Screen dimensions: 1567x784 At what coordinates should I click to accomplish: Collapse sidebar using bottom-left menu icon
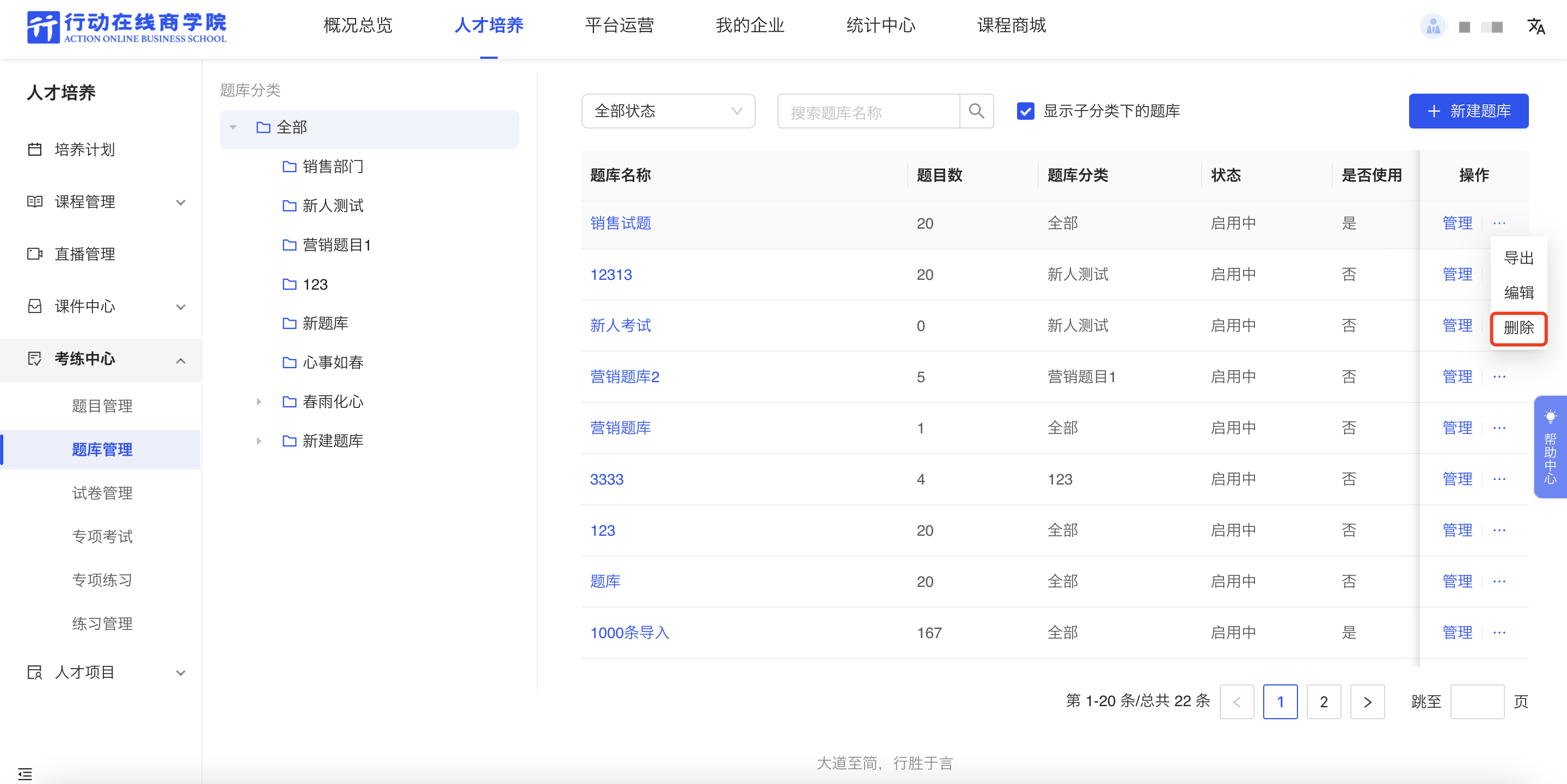[x=25, y=773]
